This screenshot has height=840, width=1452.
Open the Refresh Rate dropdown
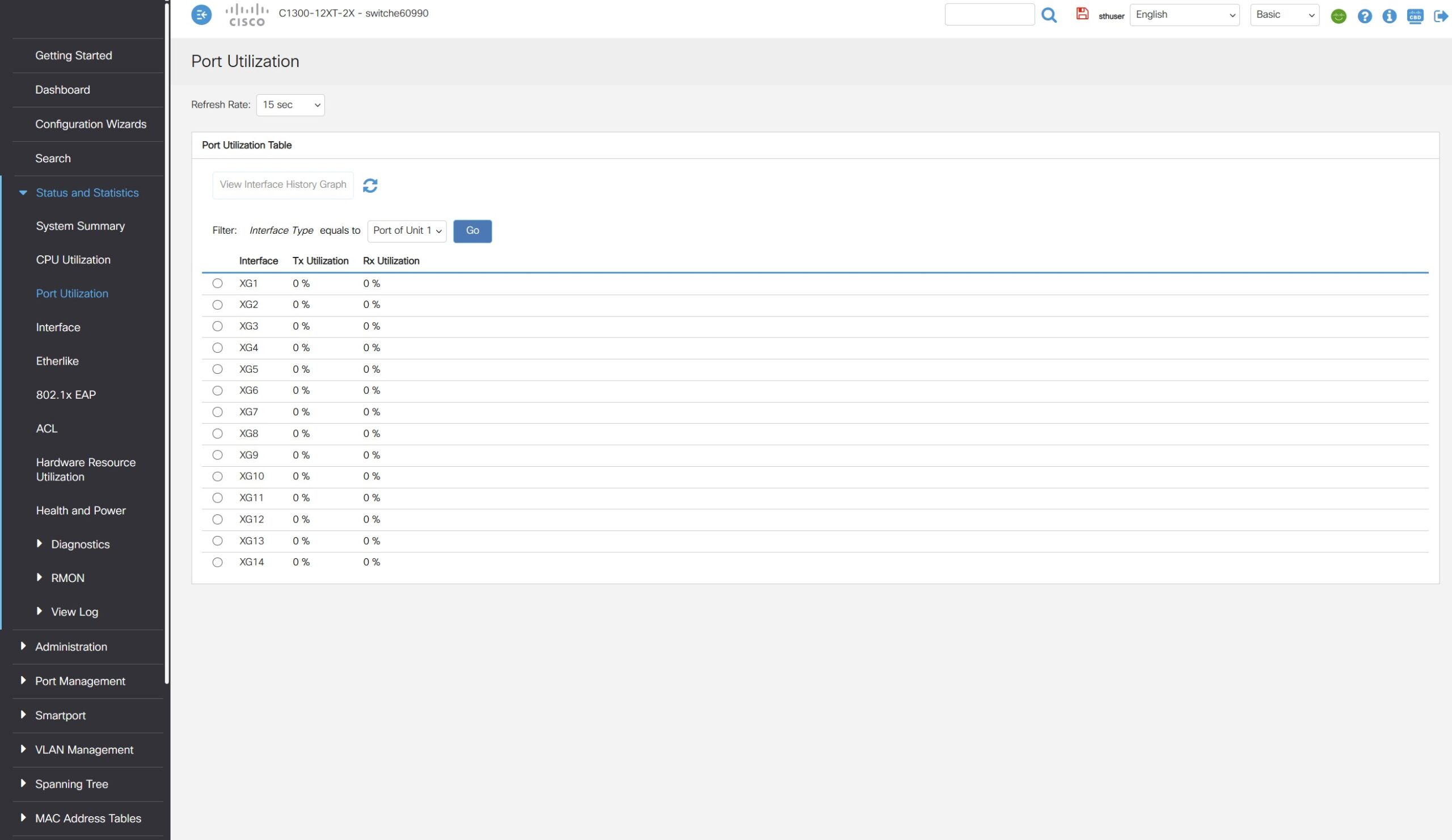(290, 105)
